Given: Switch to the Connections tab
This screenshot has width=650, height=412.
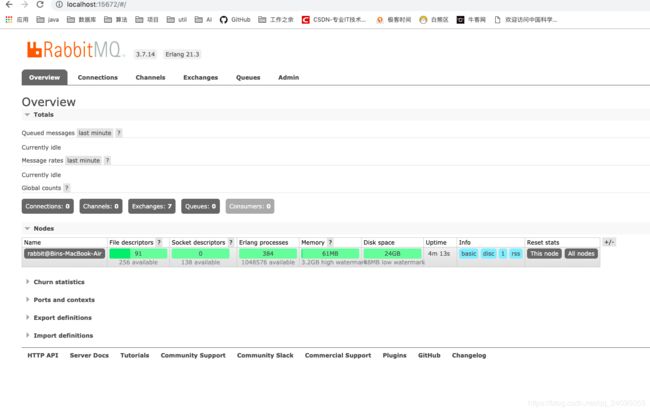Looking at the screenshot, I should pyautogui.click(x=97, y=78).
